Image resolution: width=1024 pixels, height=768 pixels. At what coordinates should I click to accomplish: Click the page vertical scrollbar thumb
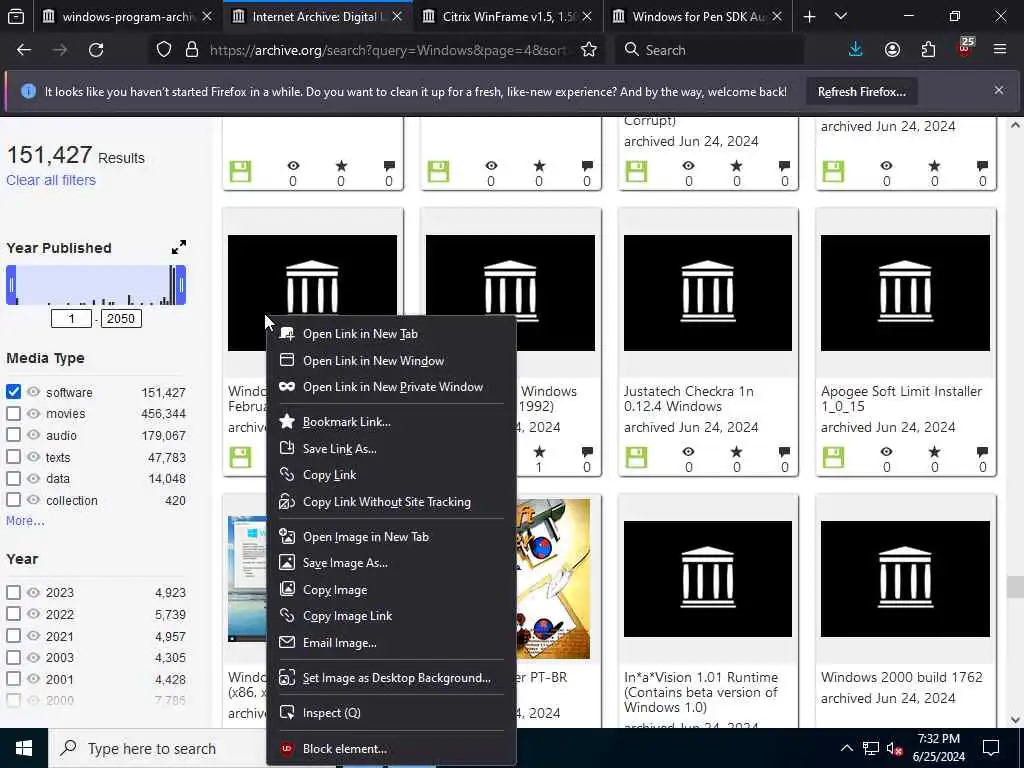pos(1015,586)
